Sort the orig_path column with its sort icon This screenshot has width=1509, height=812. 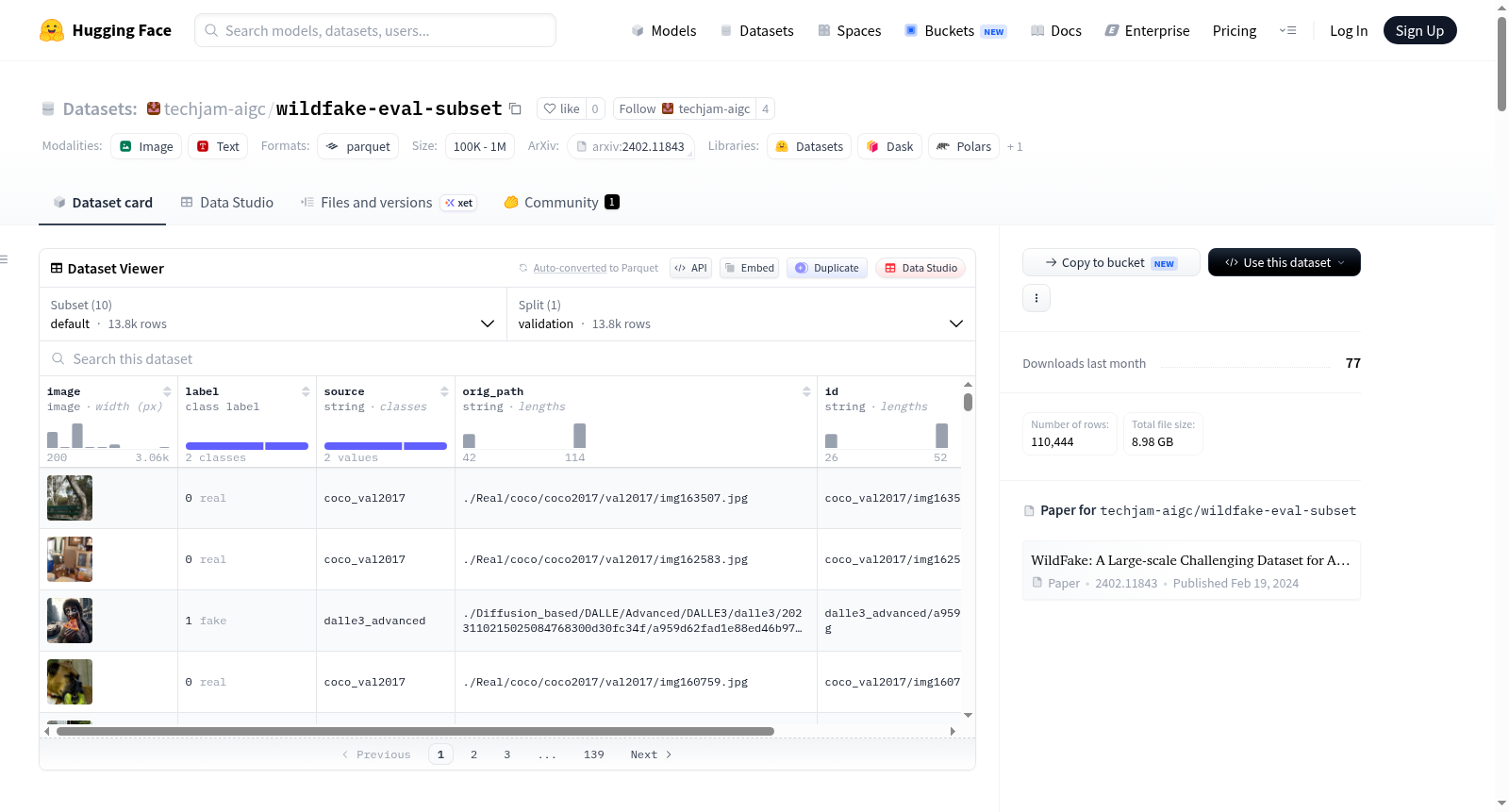(x=806, y=391)
